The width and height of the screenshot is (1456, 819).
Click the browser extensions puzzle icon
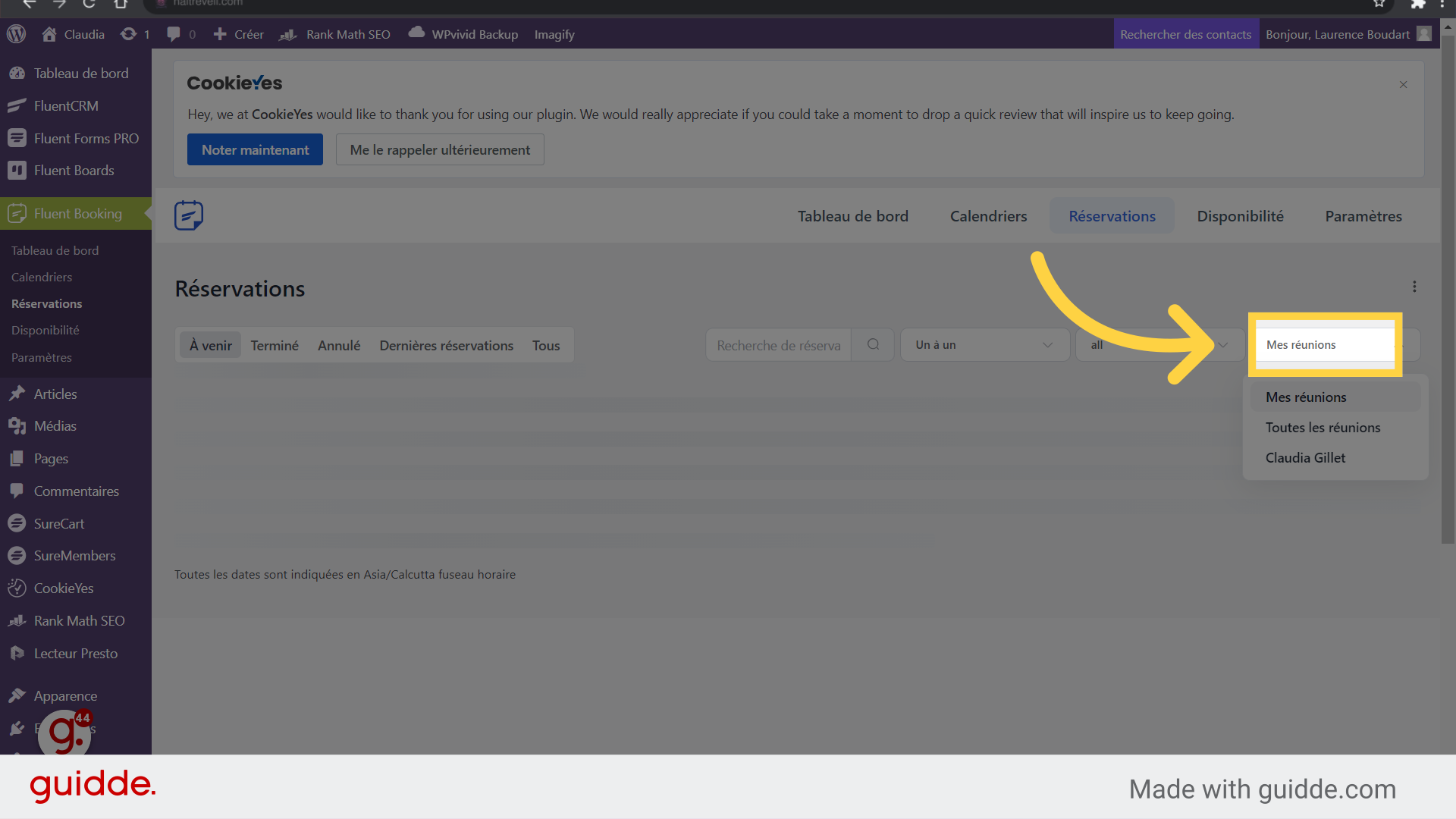pyautogui.click(x=1417, y=4)
